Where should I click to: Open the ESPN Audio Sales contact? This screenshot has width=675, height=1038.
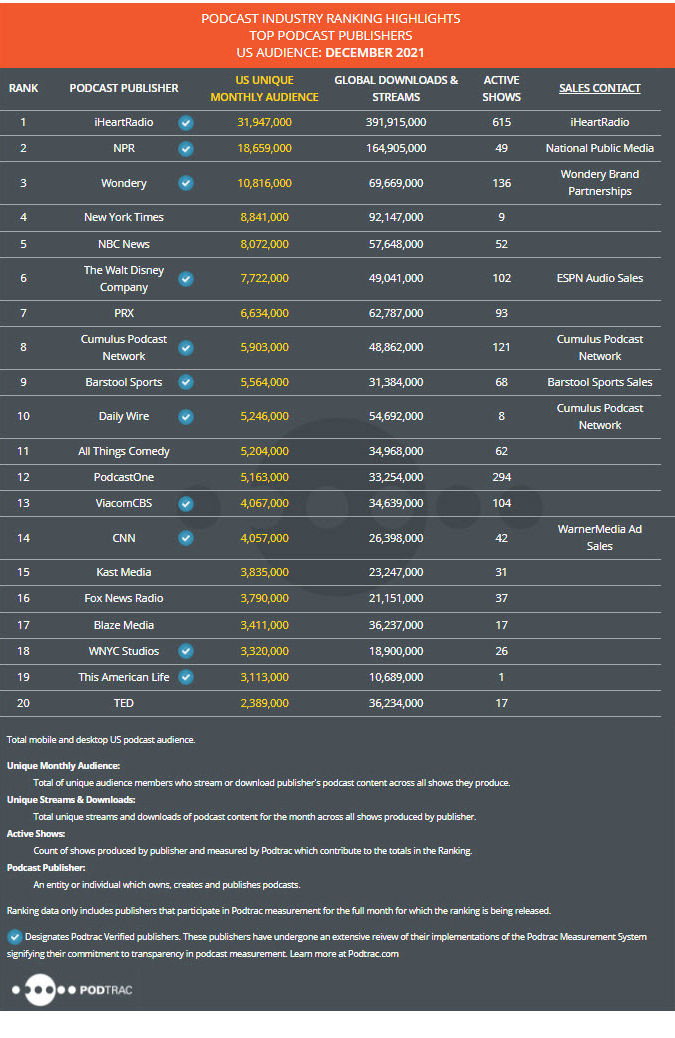[x=600, y=278]
